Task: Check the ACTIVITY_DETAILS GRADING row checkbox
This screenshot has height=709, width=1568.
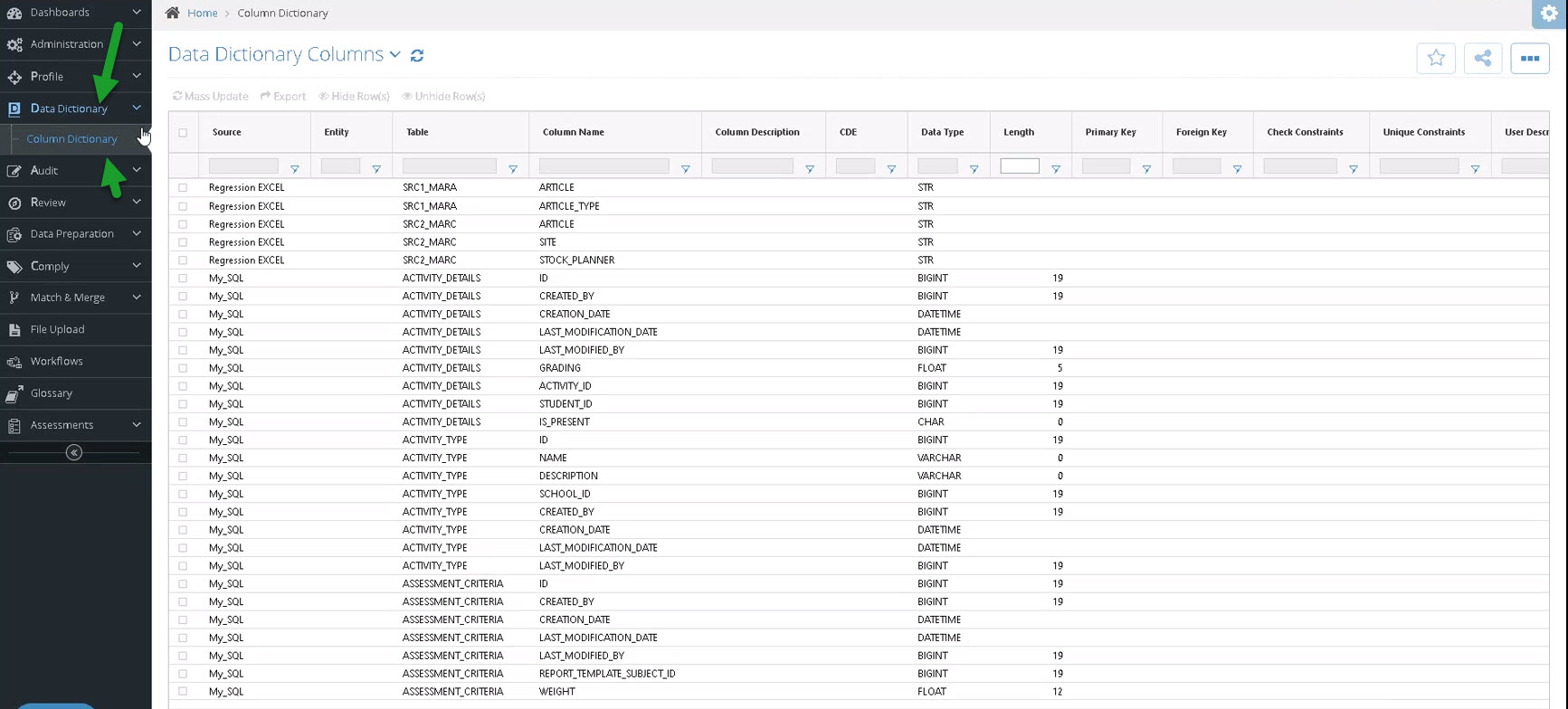Action: [x=183, y=368]
